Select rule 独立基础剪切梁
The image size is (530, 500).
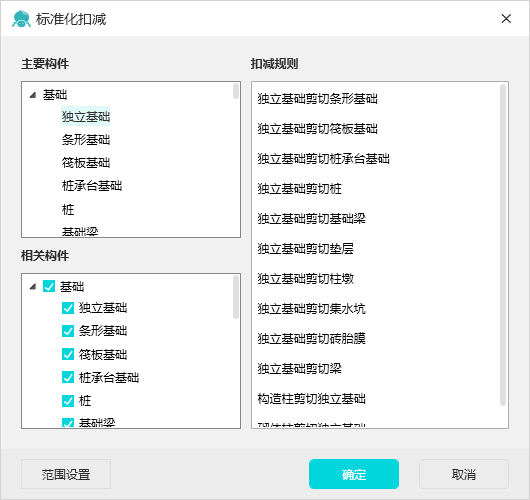pos(299,368)
